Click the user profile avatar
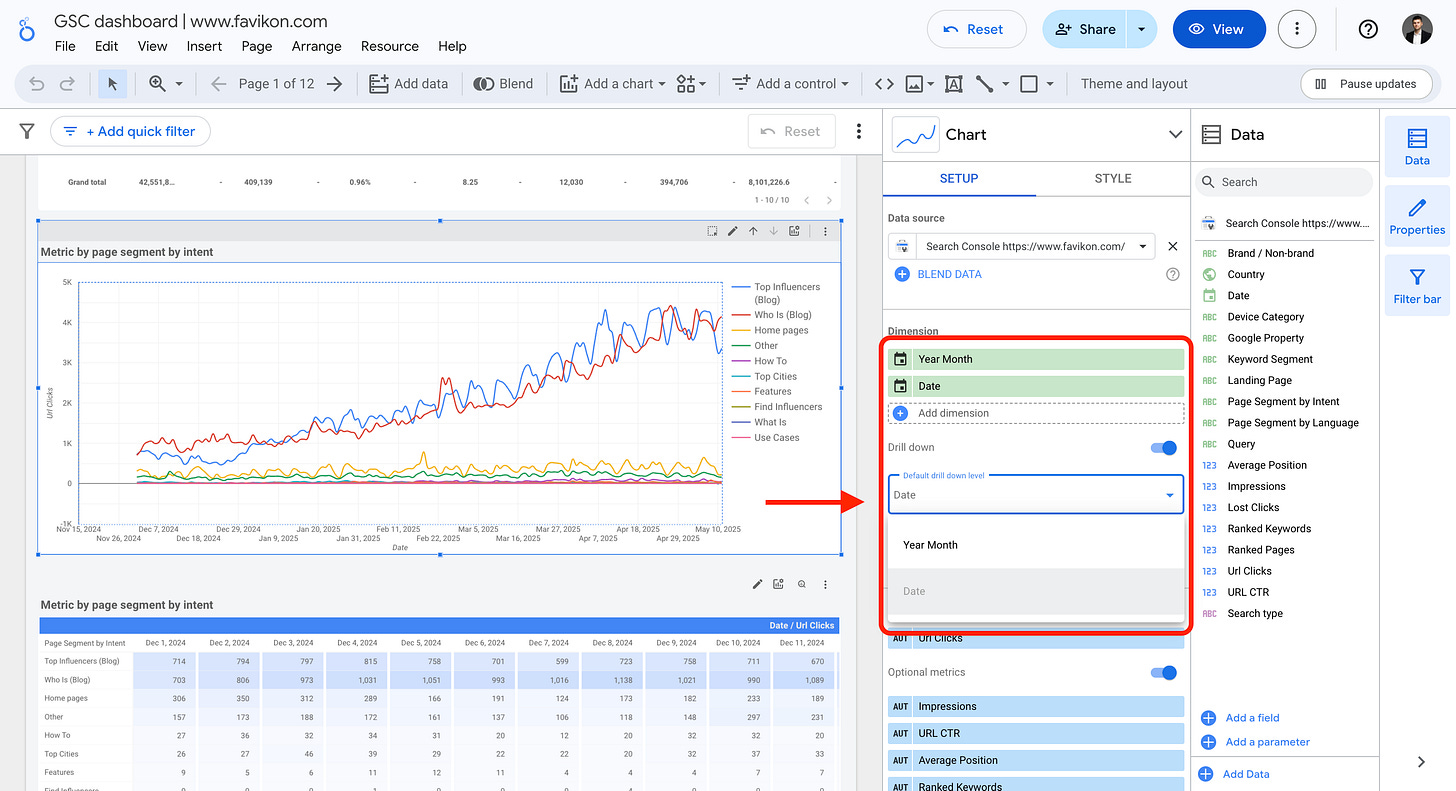The width and height of the screenshot is (1456, 791). point(1417,29)
